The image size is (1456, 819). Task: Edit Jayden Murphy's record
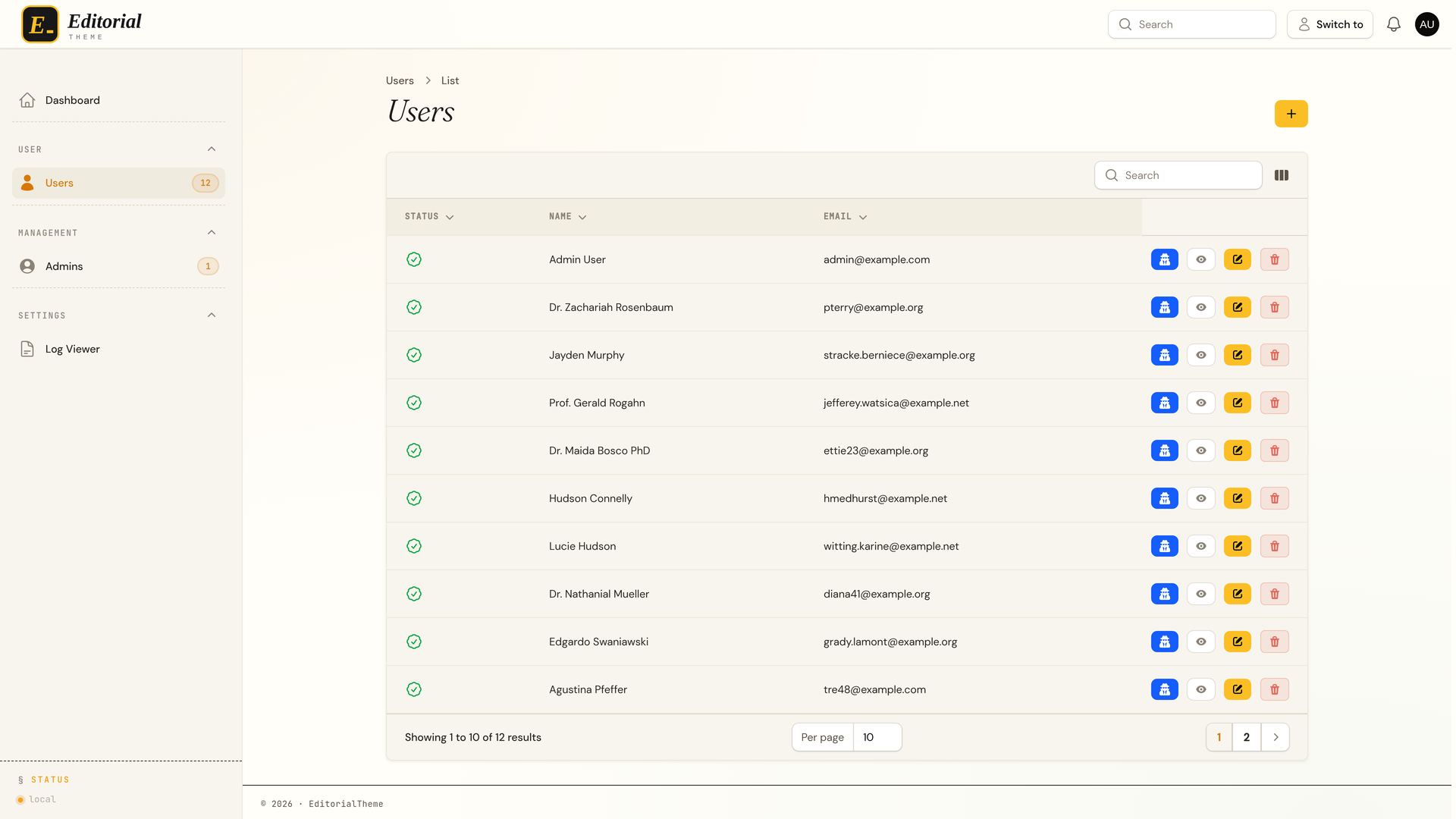[1237, 355]
